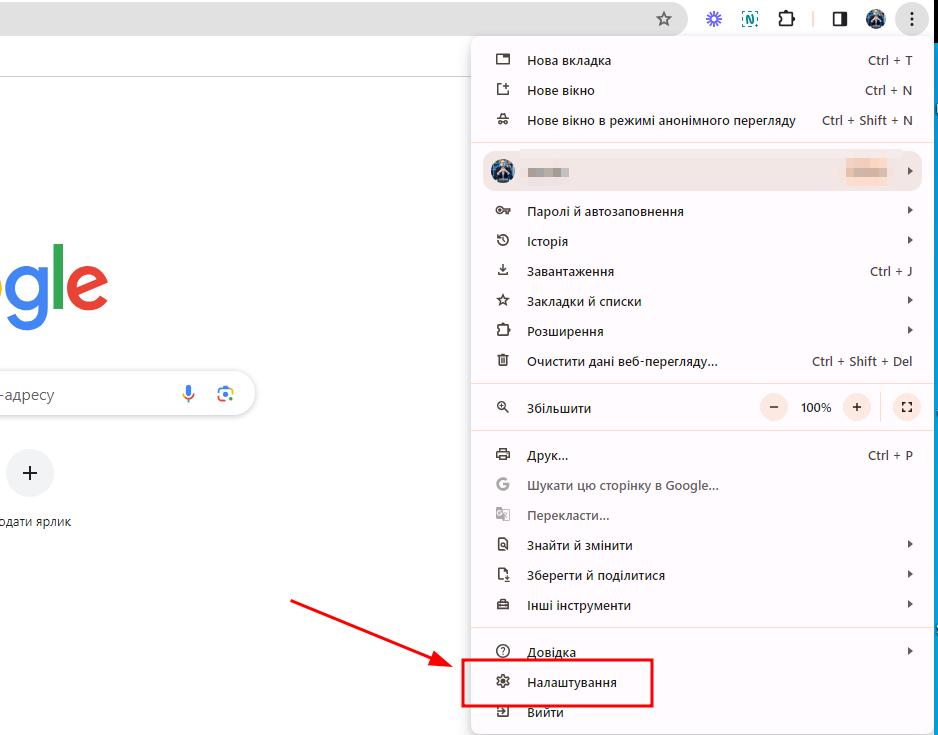Open the Extensions puzzle piece in toolbar

[786, 19]
